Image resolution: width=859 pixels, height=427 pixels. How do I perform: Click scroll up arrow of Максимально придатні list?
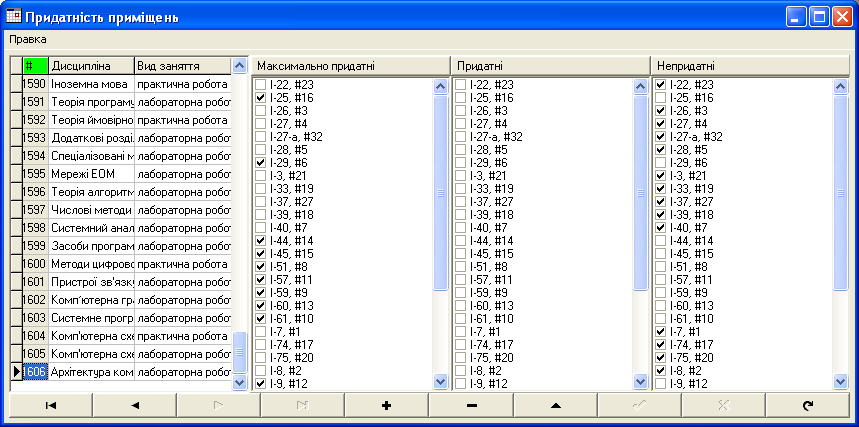coord(440,86)
